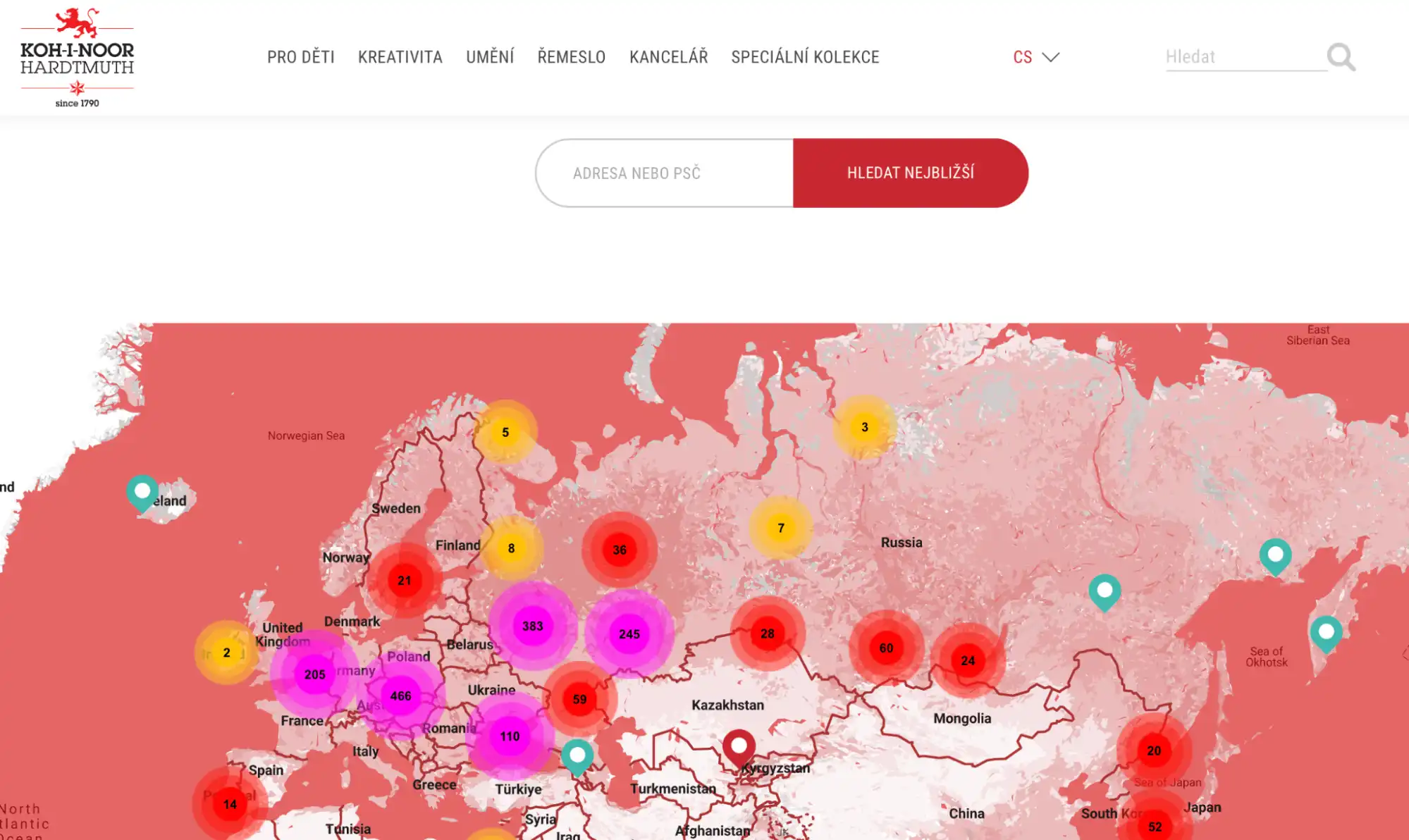This screenshot has height=840, width=1409.
Task: Click the Mongolia label on the map
Action: (962, 718)
